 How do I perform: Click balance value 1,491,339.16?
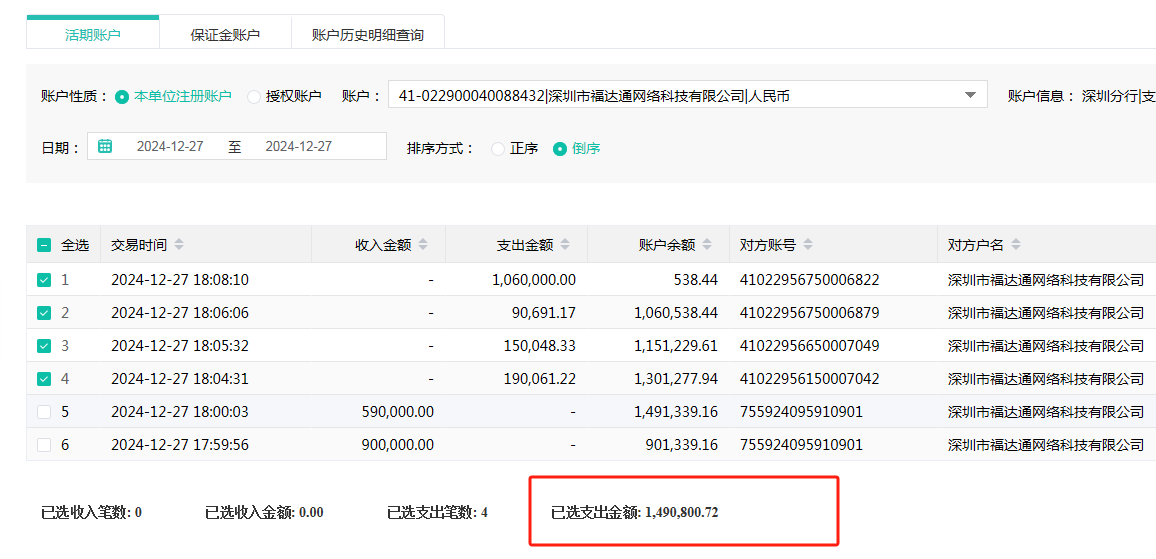(676, 412)
